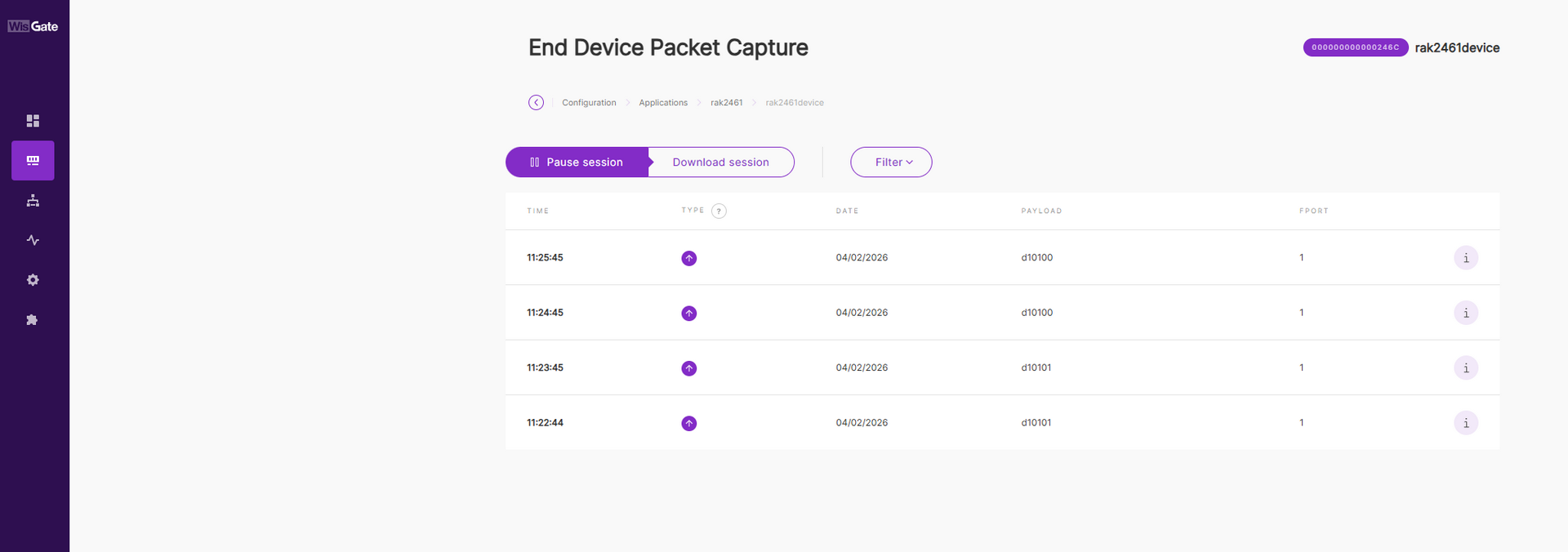Expand the Filter dropdown
Screen dimensions: 1568x552
coord(891,162)
